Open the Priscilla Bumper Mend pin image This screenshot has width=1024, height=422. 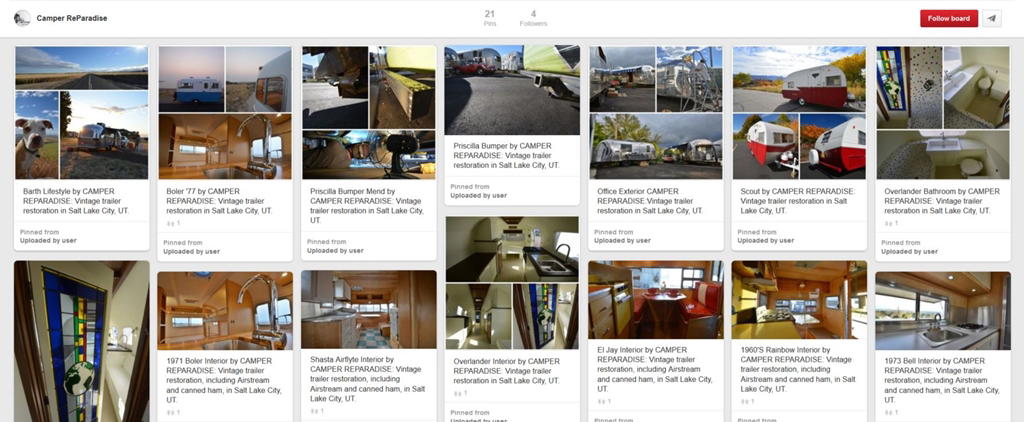[369, 112]
